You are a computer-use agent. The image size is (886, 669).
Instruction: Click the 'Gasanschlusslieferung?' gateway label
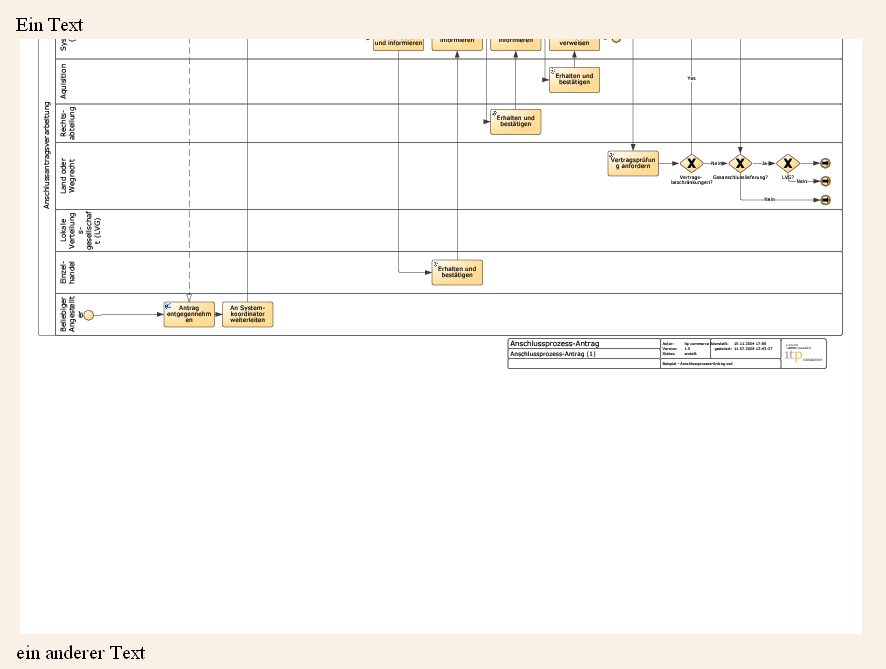740,177
